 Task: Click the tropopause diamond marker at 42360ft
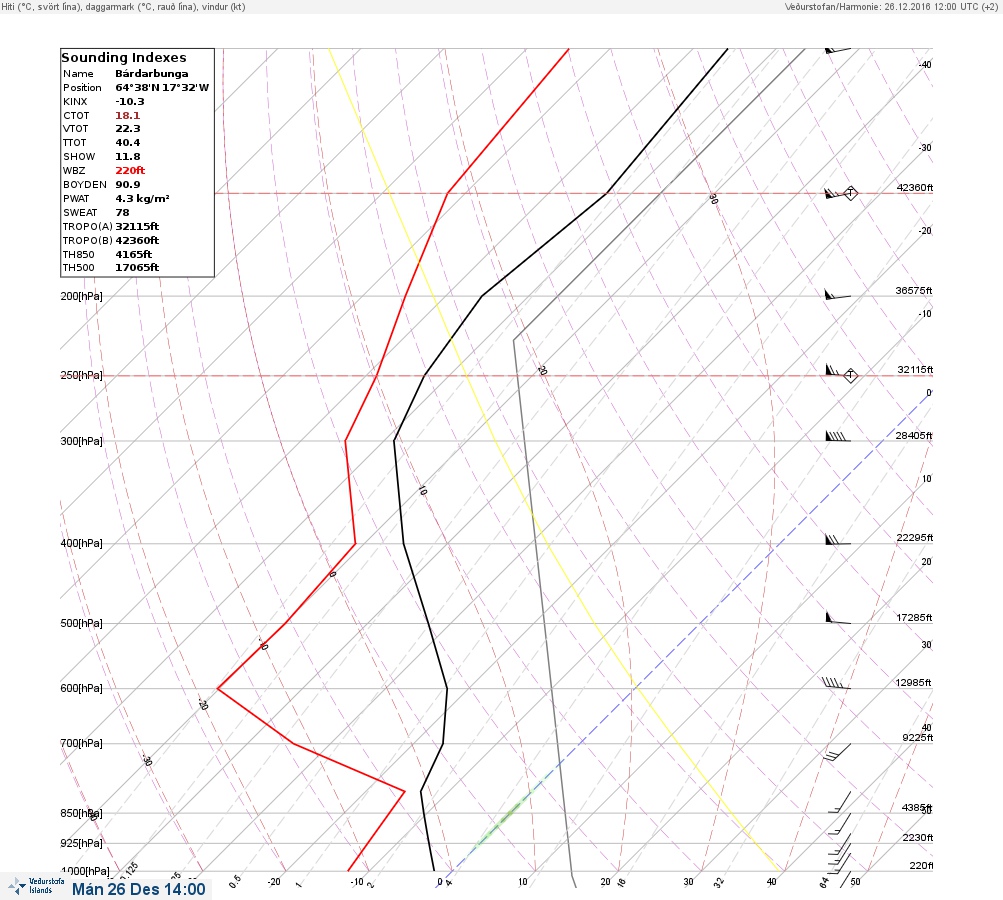pyautogui.click(x=850, y=193)
